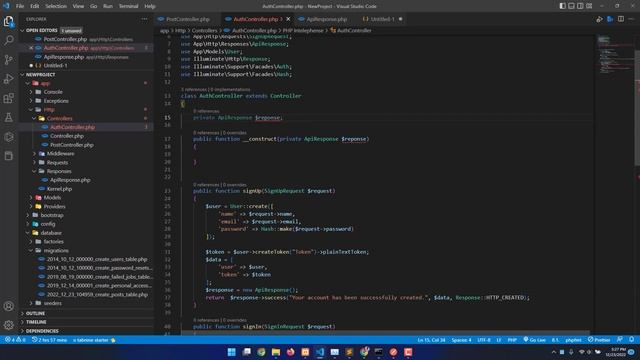640x360 pixels.
Task: Open notifications bell in the status bar
Action: tap(631, 340)
